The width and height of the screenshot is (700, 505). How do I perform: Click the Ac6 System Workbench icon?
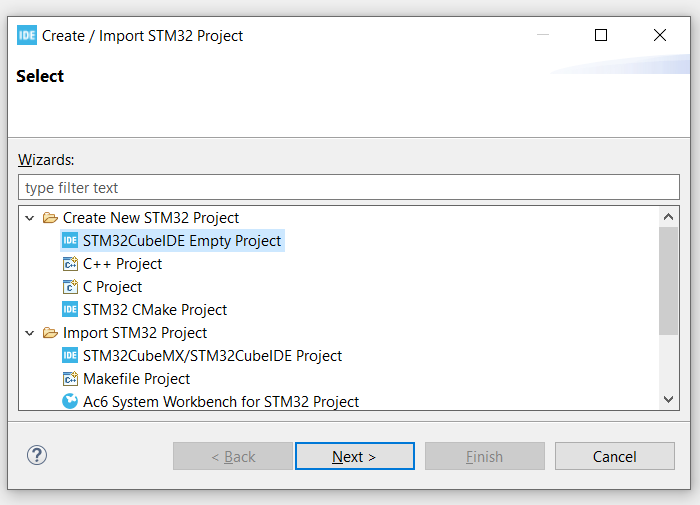70,401
